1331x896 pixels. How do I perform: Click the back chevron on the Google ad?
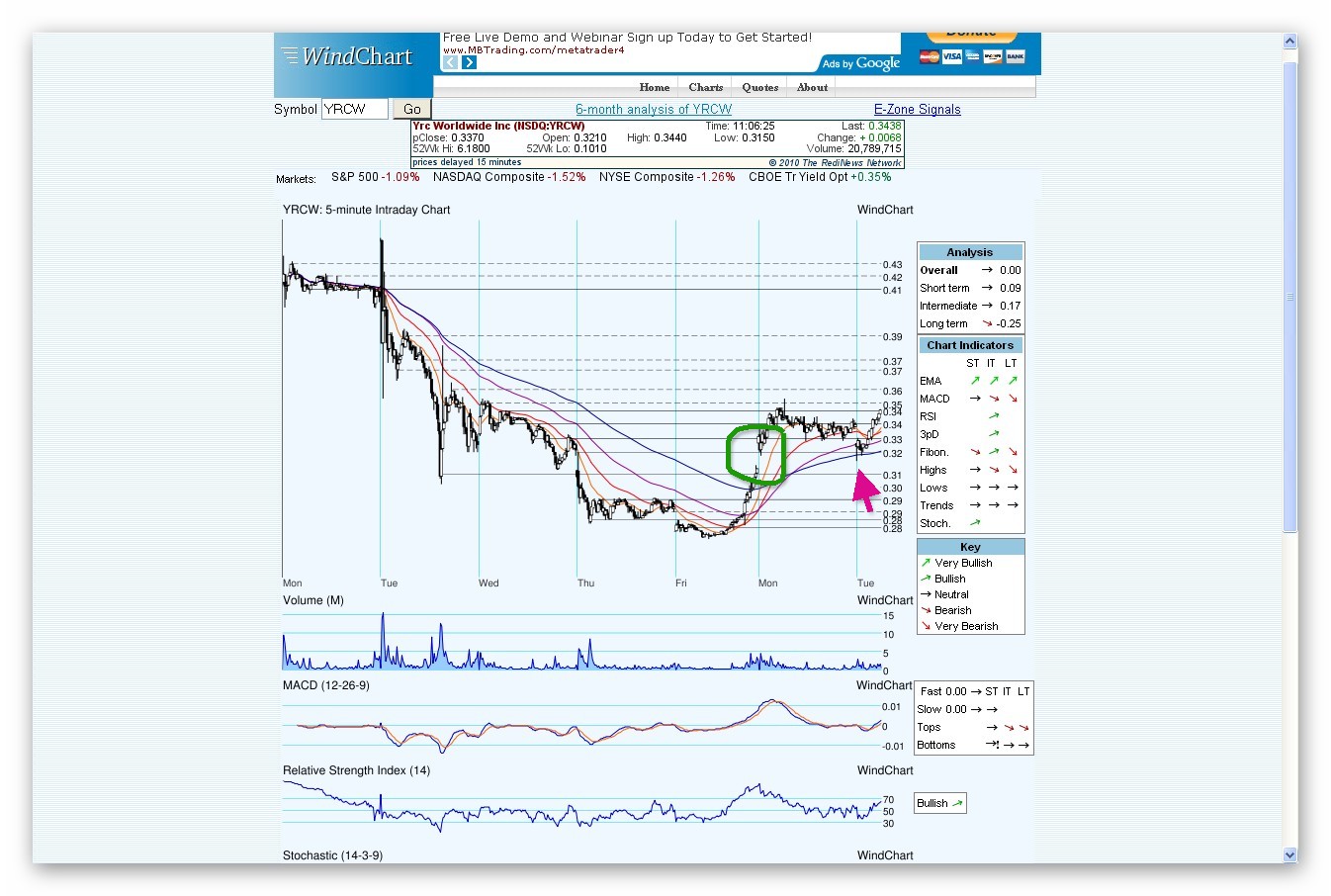pos(451,61)
